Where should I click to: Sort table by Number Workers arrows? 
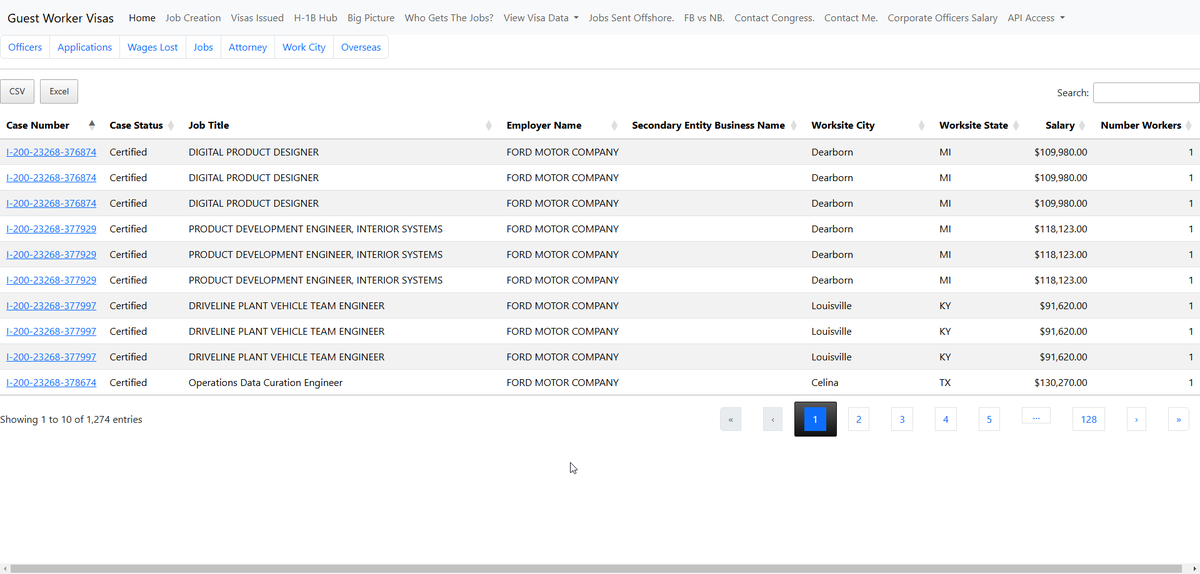pos(1189,125)
